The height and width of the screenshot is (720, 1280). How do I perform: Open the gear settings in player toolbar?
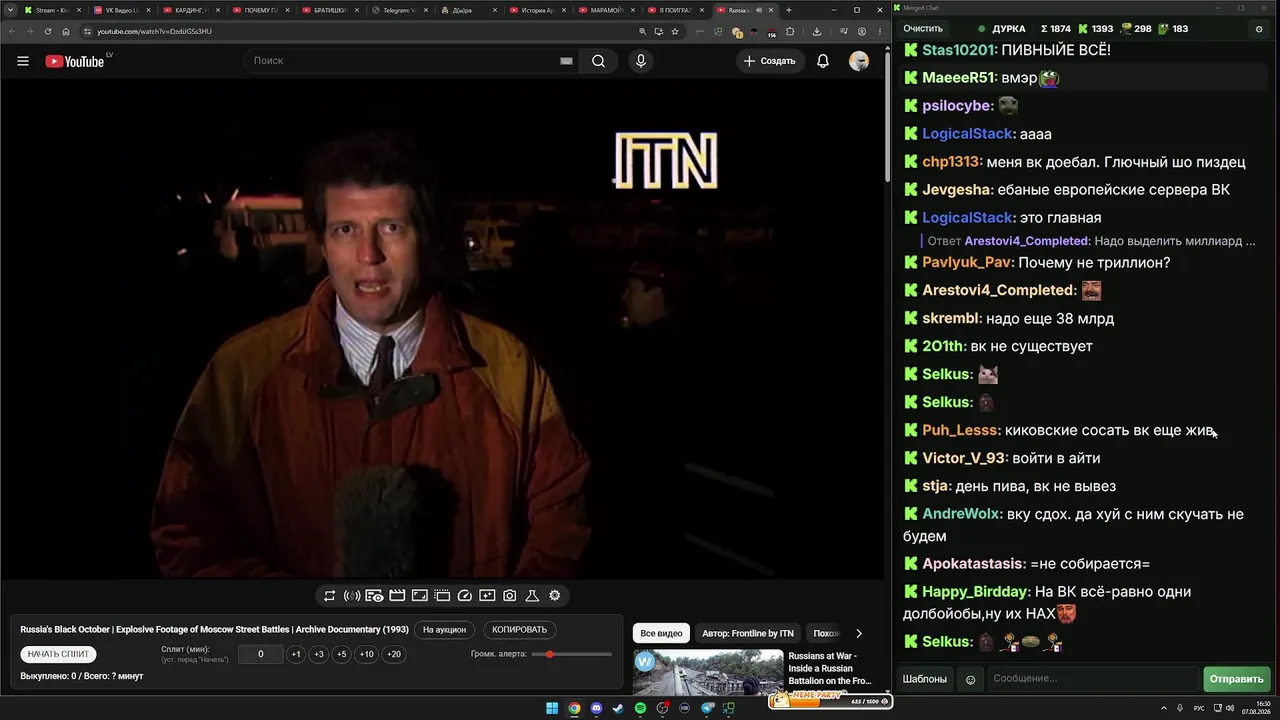[x=555, y=596]
